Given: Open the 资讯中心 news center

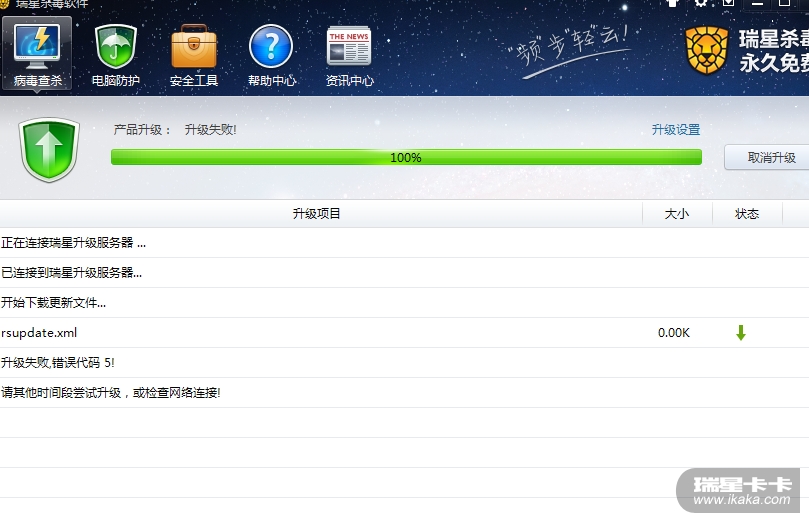Looking at the screenshot, I should (349, 55).
